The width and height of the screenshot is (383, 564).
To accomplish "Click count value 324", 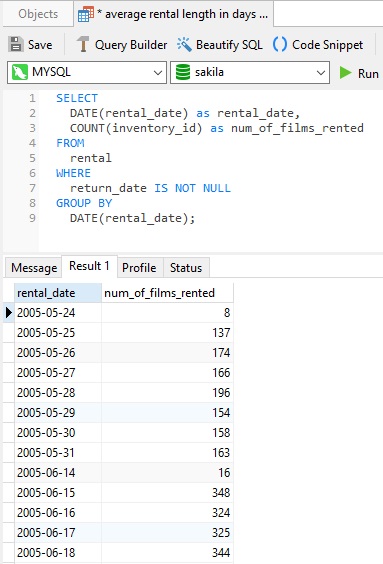I will (167, 512).
